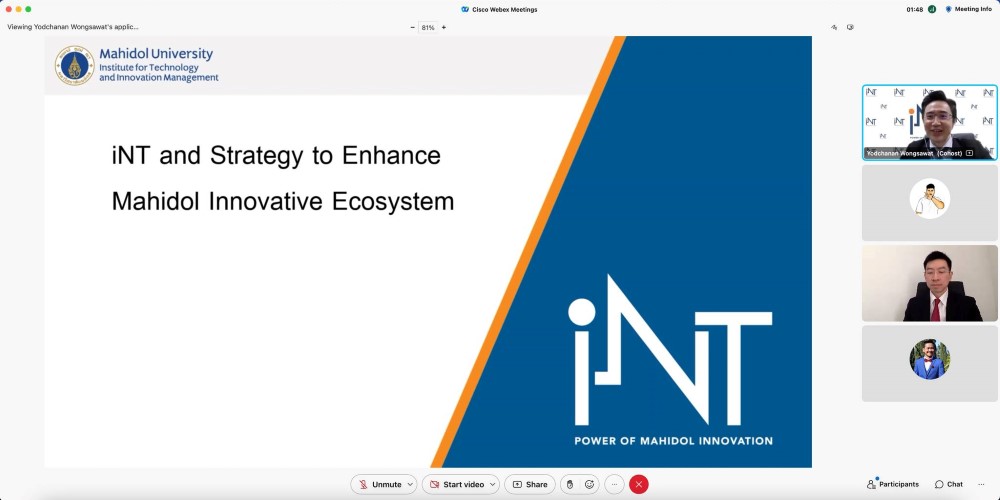Turn on camera with Start video

point(457,484)
